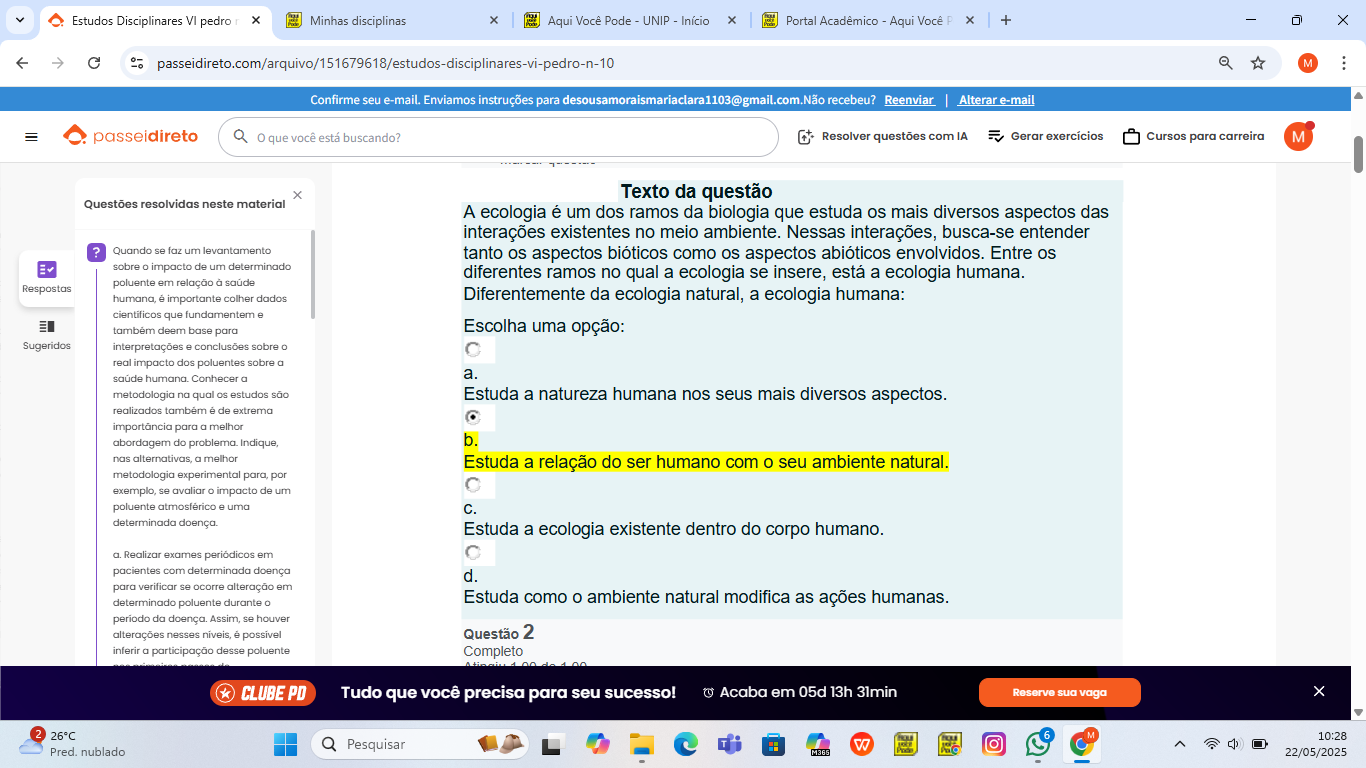This screenshot has width=1366, height=768.
Task: Select radio option d for ambiente natural
Action: [474, 553]
